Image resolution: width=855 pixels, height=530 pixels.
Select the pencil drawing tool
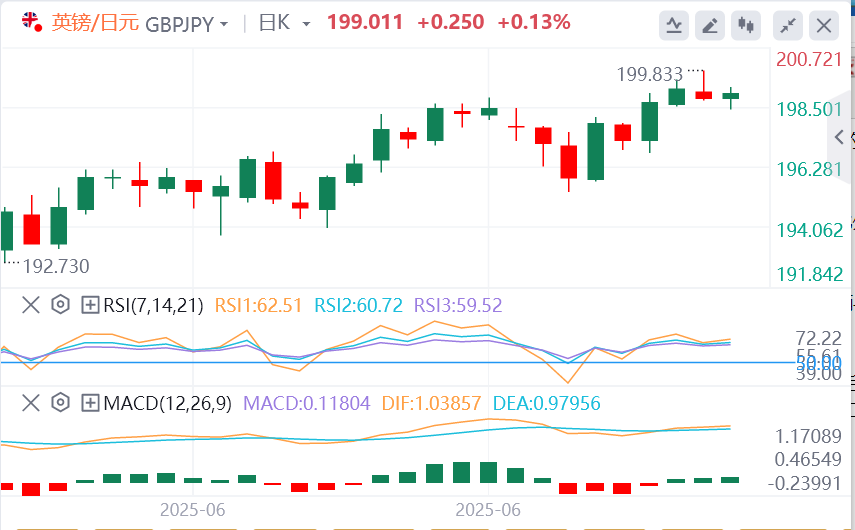[710, 24]
